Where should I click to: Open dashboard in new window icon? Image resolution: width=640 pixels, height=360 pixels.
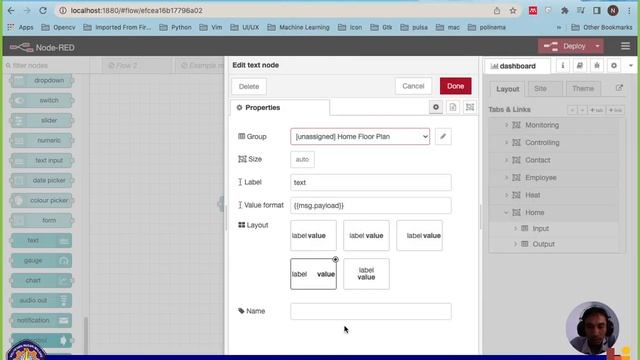(x=619, y=88)
